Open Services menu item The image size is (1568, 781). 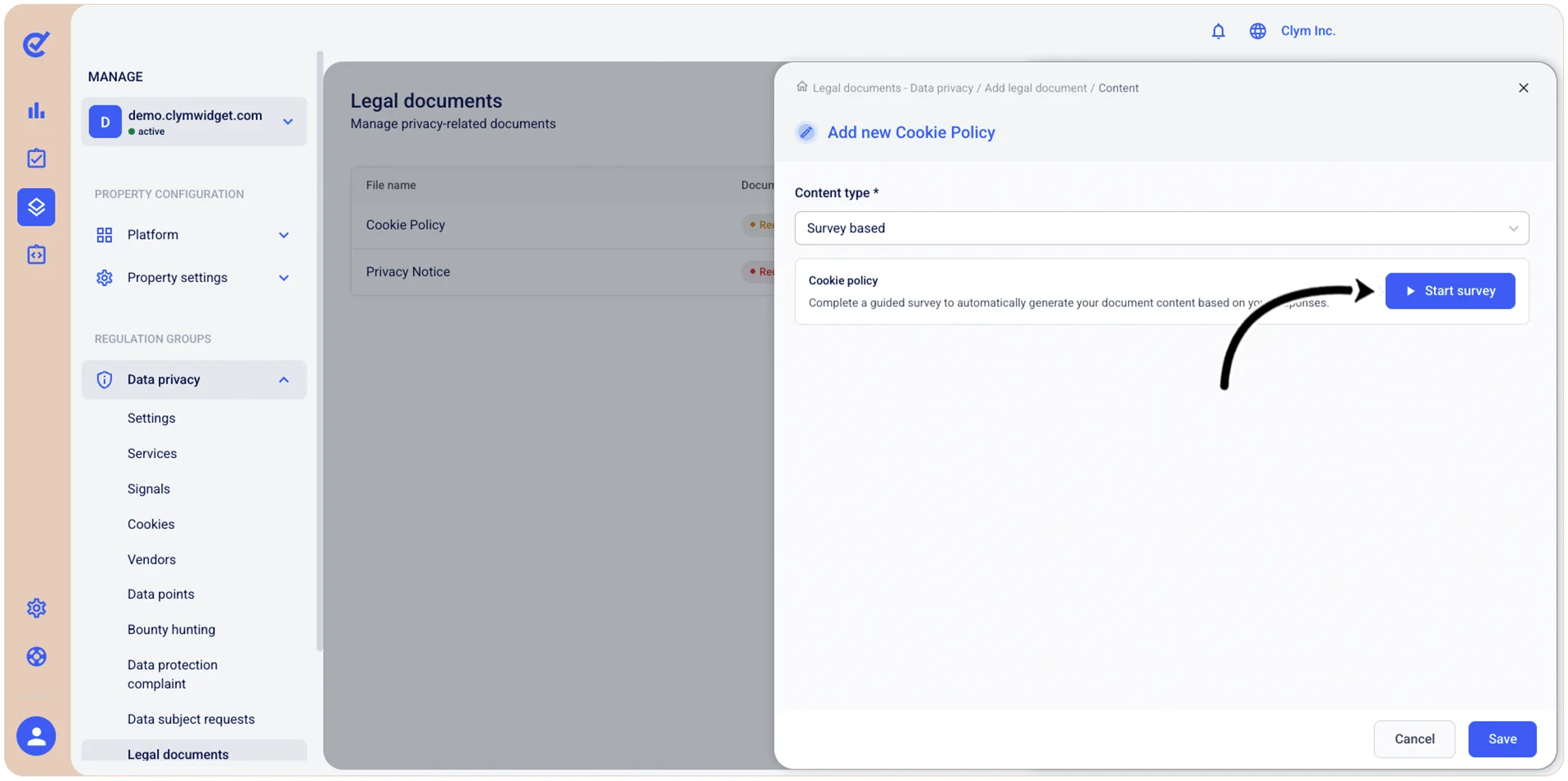[152, 453]
